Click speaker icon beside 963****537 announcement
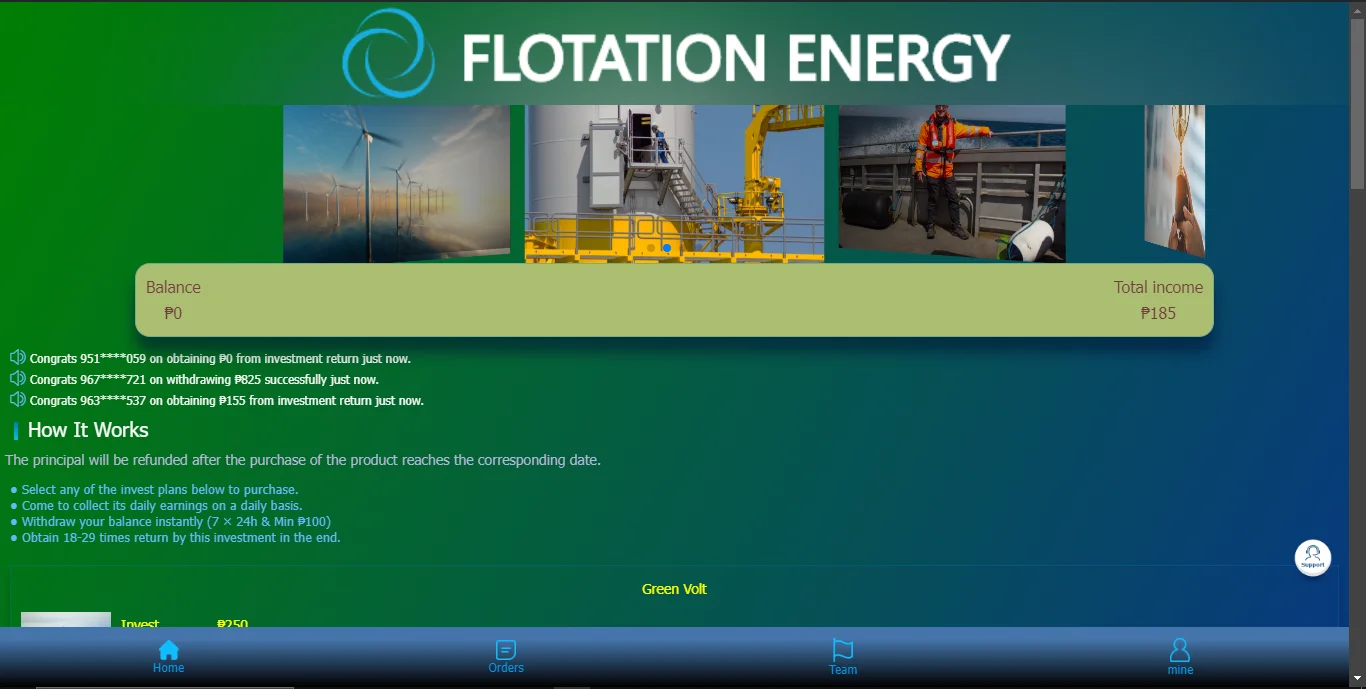1366x689 pixels. tap(18, 399)
